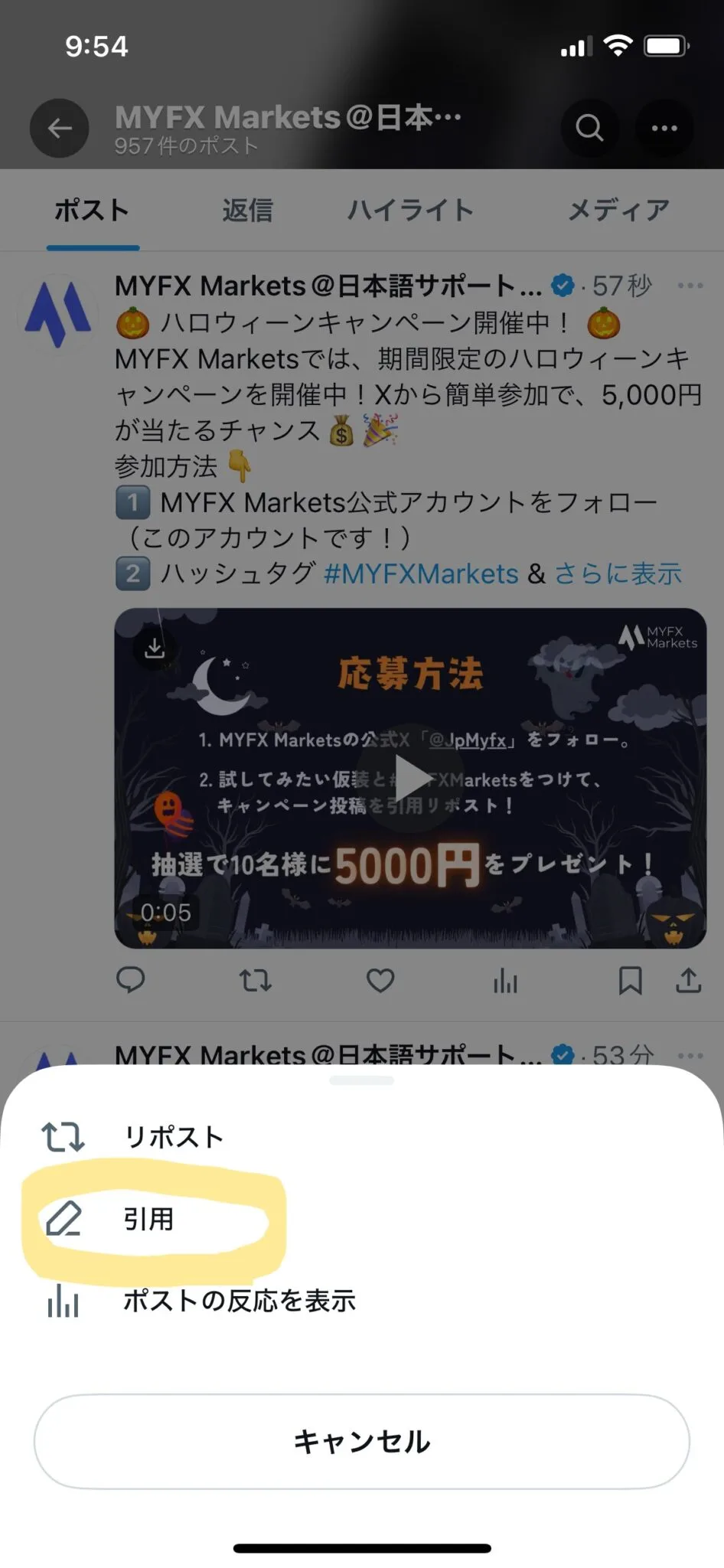The height and width of the screenshot is (1568, 724).
Task: Open the 53分 post's three-dot options
Action: [x=690, y=1055]
